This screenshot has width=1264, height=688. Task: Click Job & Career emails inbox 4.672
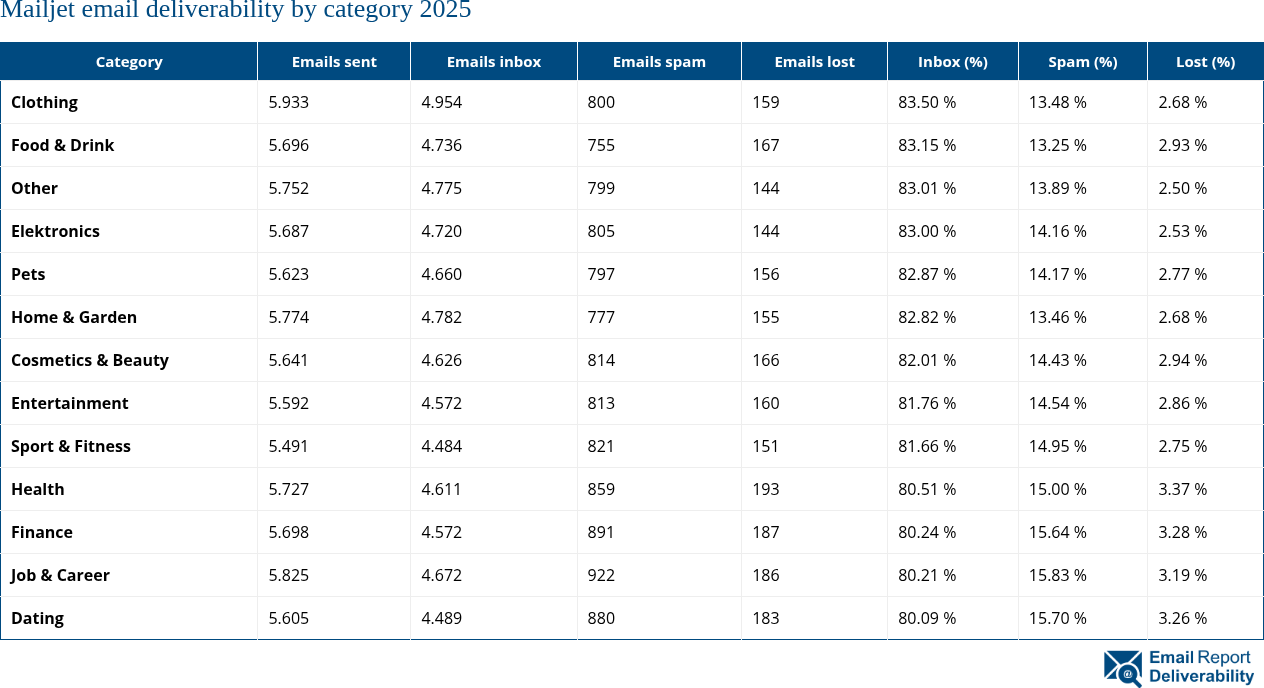click(442, 575)
